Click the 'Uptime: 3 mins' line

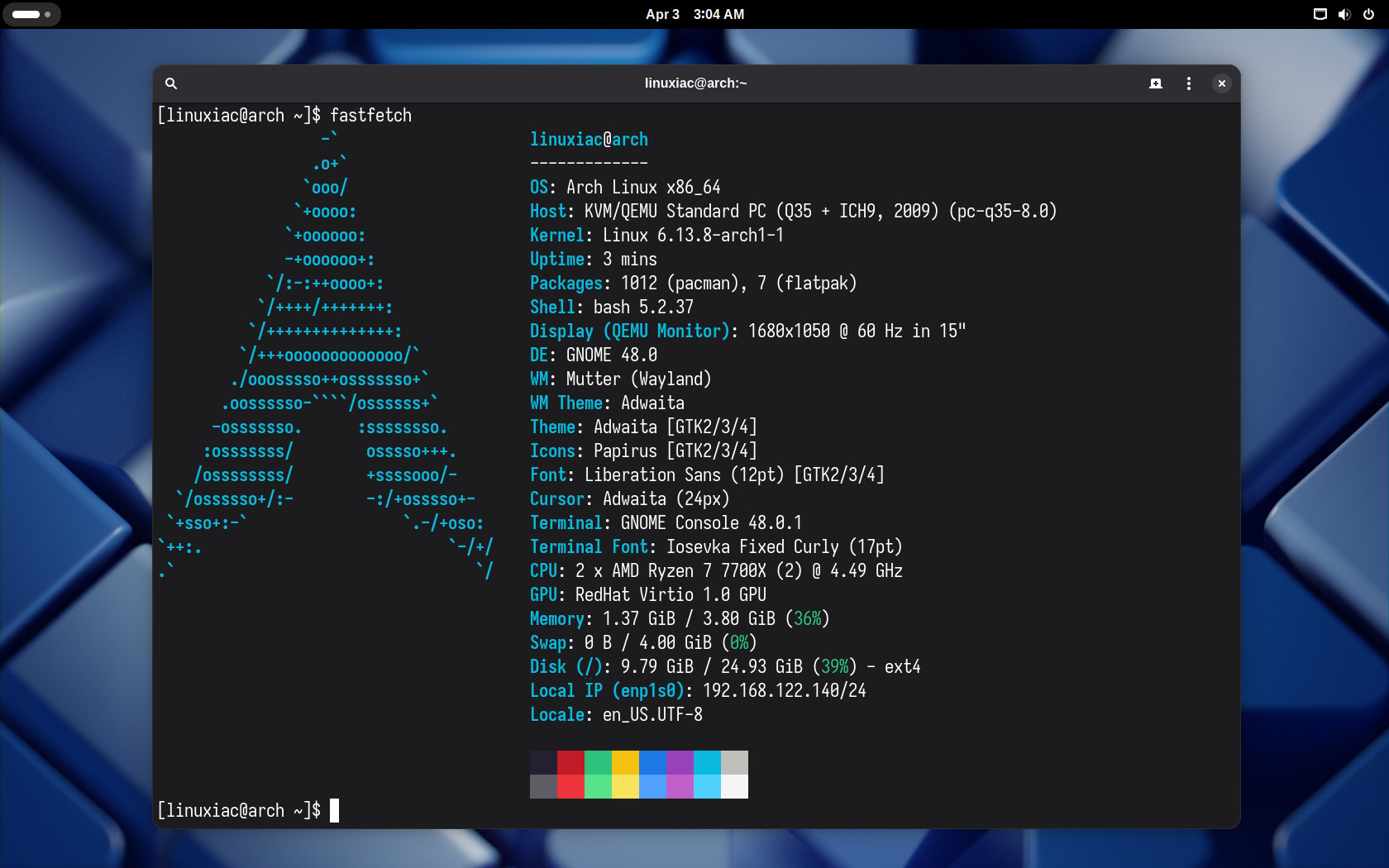click(594, 260)
